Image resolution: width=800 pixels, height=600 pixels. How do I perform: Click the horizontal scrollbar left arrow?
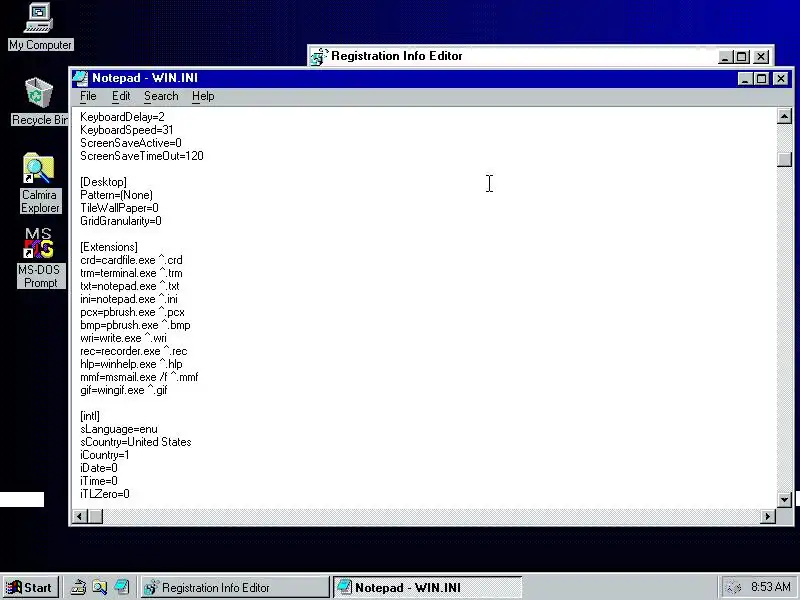pos(79,516)
